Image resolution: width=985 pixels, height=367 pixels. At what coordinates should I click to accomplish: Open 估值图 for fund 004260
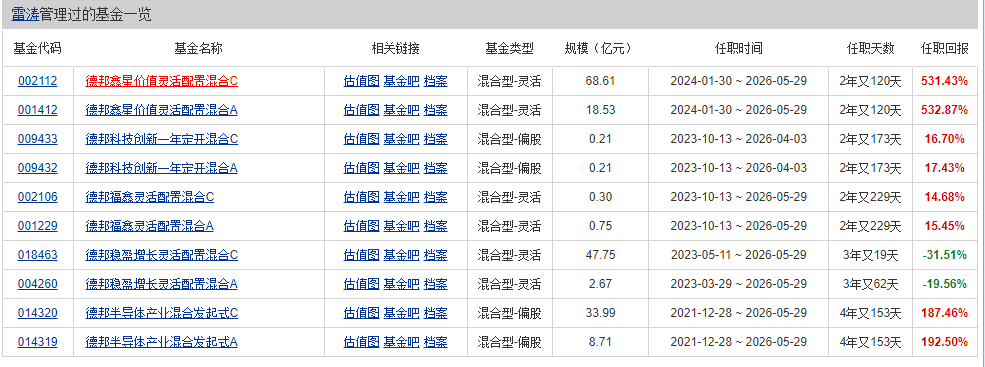[x=361, y=284]
